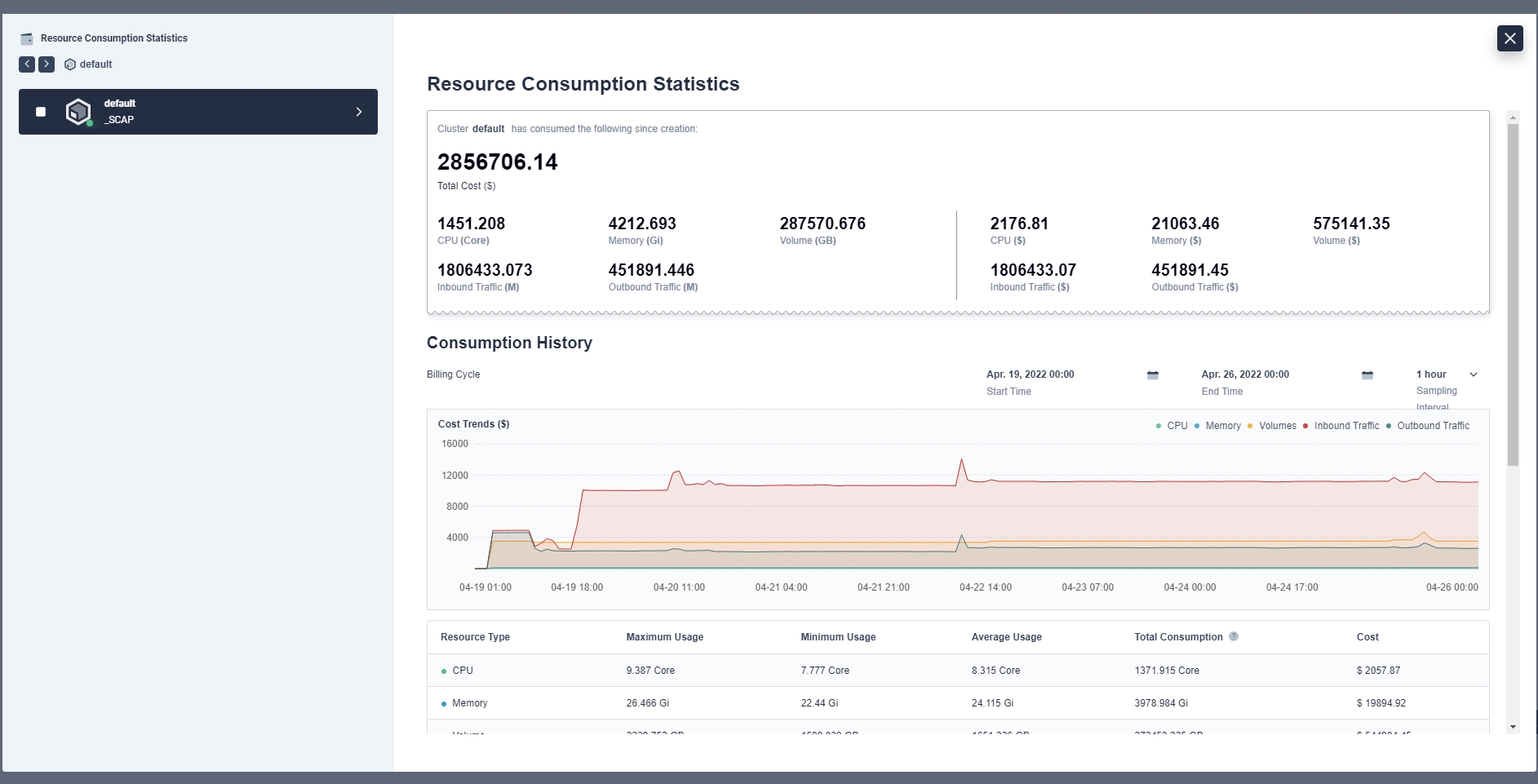The height and width of the screenshot is (784, 1538).
Task: Click the back navigation arrow icon
Action: pos(27,64)
